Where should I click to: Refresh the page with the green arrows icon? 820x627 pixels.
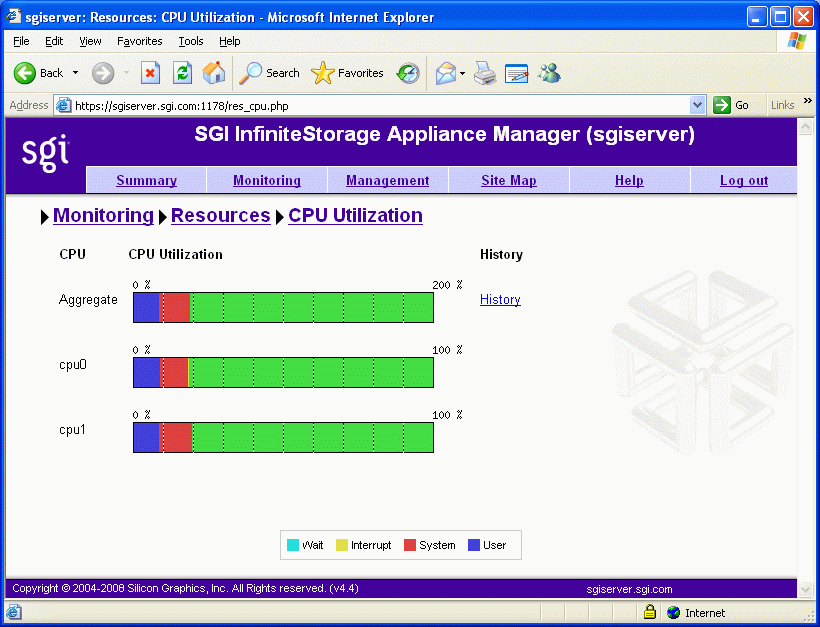coord(183,73)
